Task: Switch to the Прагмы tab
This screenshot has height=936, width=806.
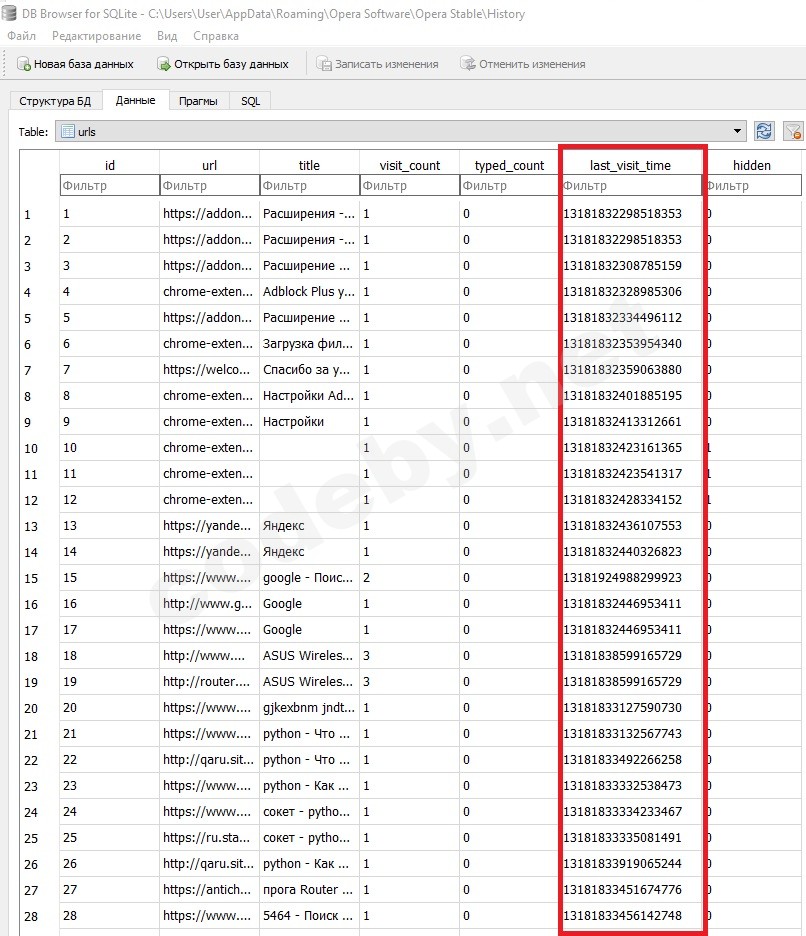Action: [199, 101]
